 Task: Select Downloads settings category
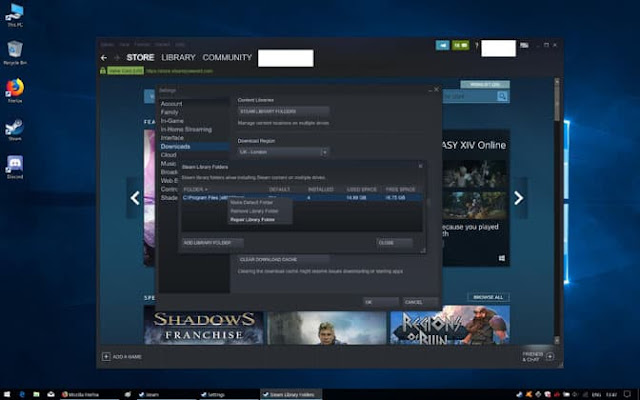click(194, 147)
